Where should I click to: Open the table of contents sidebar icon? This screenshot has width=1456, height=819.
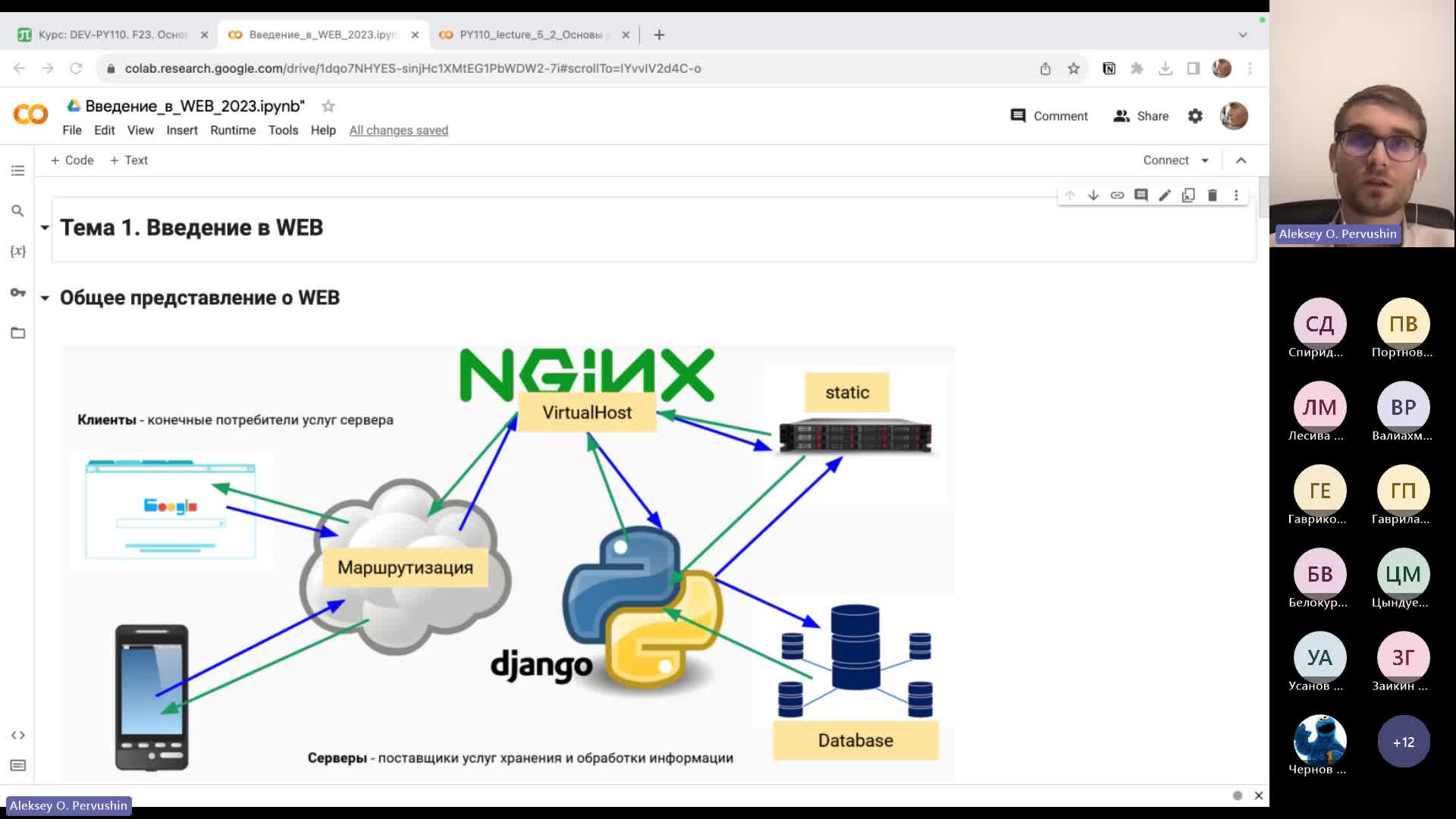pos(18,171)
